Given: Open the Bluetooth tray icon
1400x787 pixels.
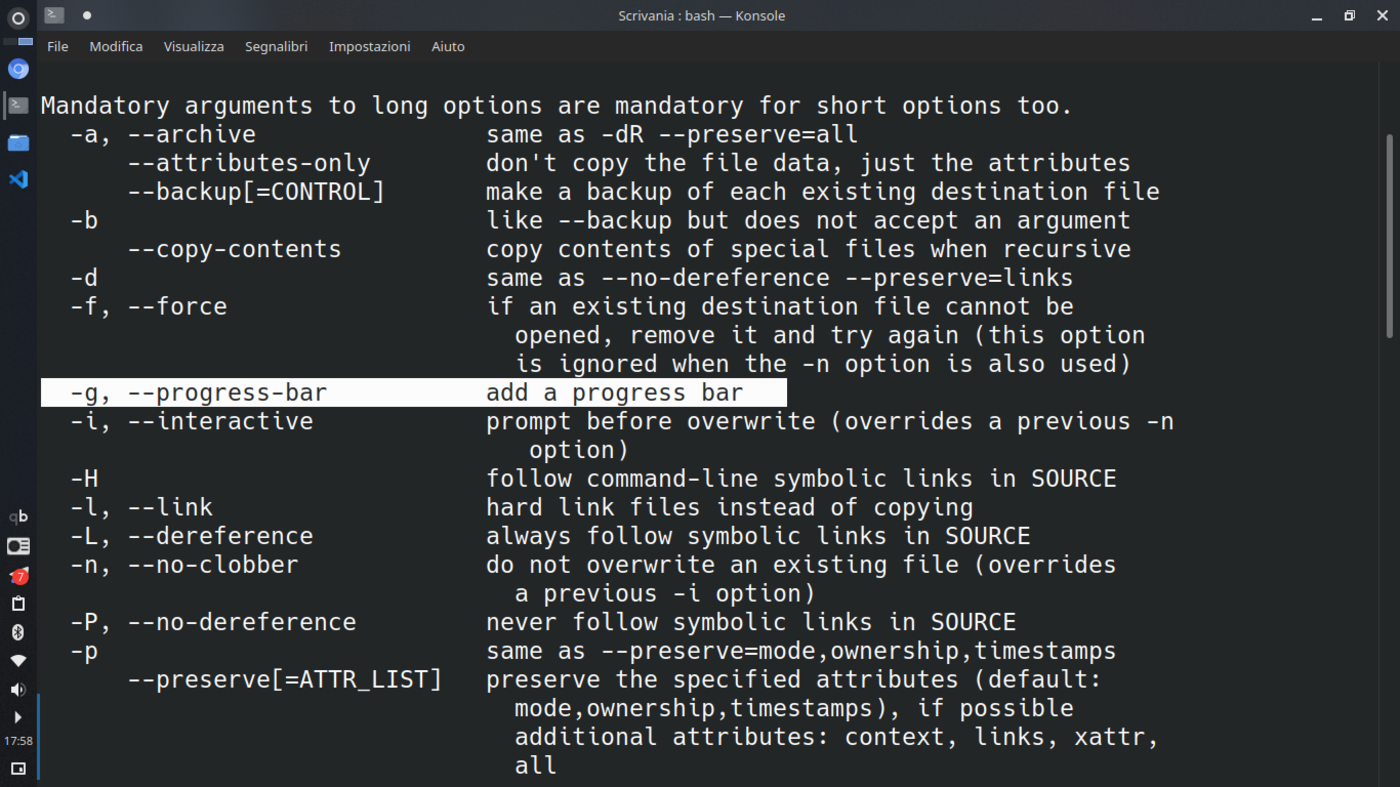Looking at the screenshot, I should pos(18,632).
